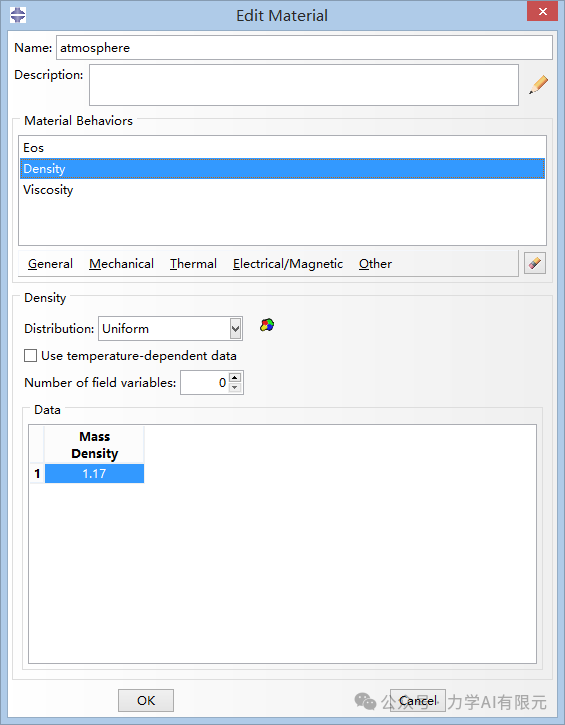The height and width of the screenshot is (725, 565).
Task: Decrease the number of field variables
Action: coord(235,387)
